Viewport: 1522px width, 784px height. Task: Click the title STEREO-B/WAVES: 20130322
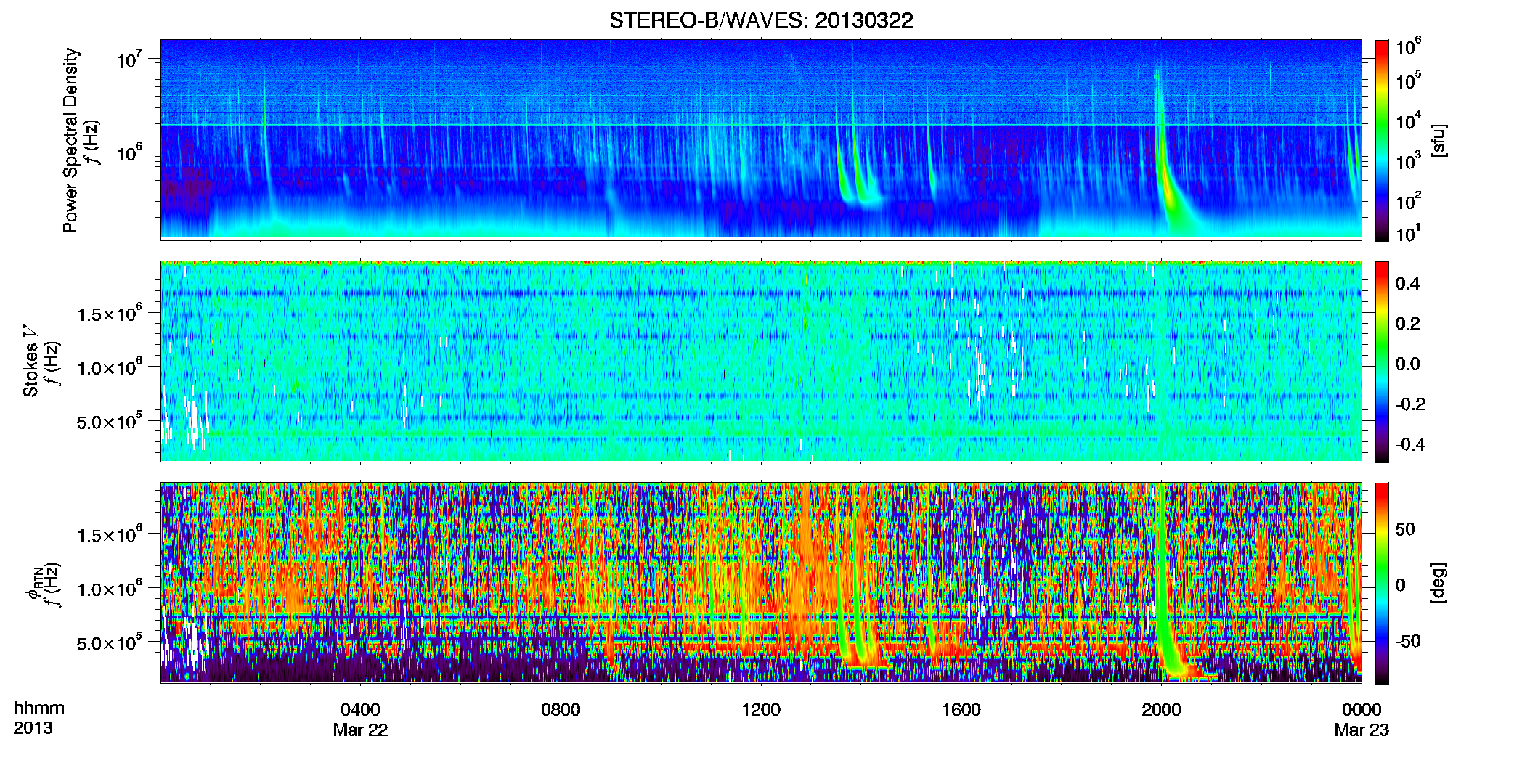point(761,20)
